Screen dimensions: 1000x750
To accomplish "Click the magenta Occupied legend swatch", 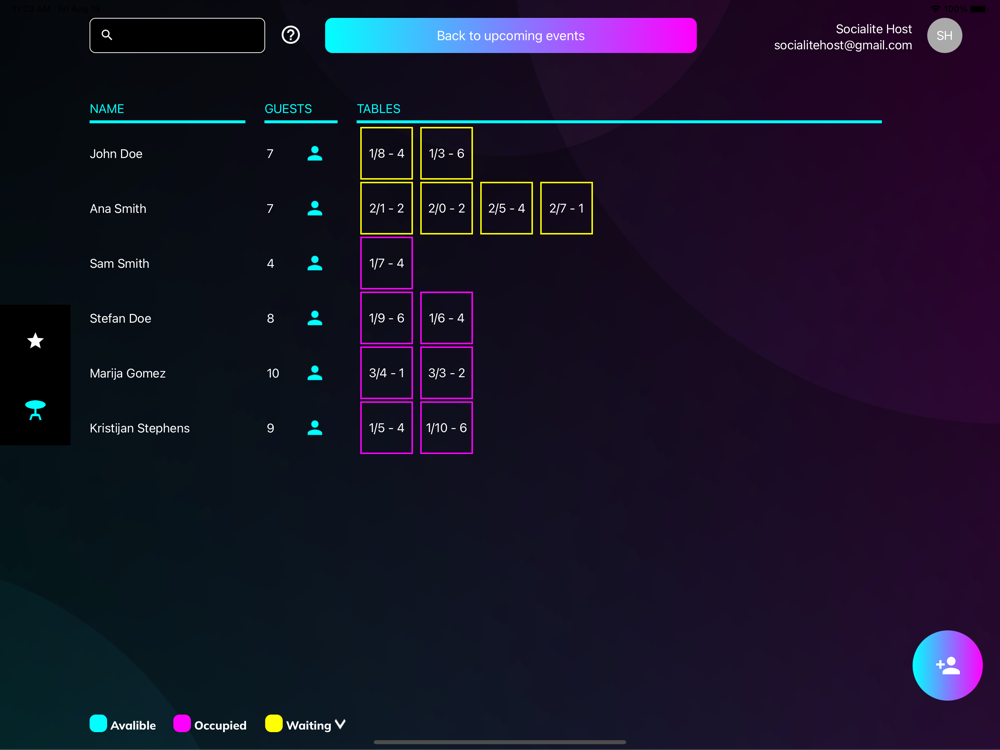I will [182, 723].
